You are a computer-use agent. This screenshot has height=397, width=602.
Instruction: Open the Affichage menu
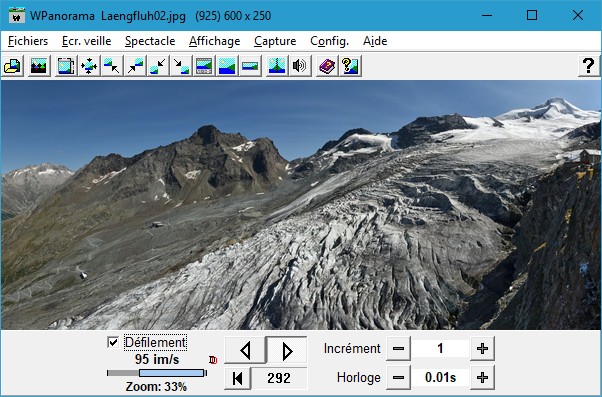pyautogui.click(x=215, y=41)
